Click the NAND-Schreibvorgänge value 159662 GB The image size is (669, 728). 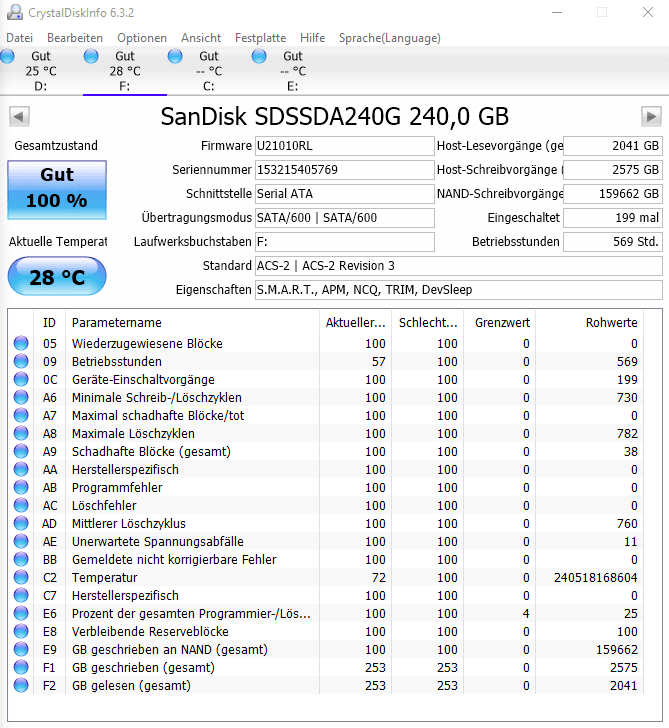click(613, 194)
